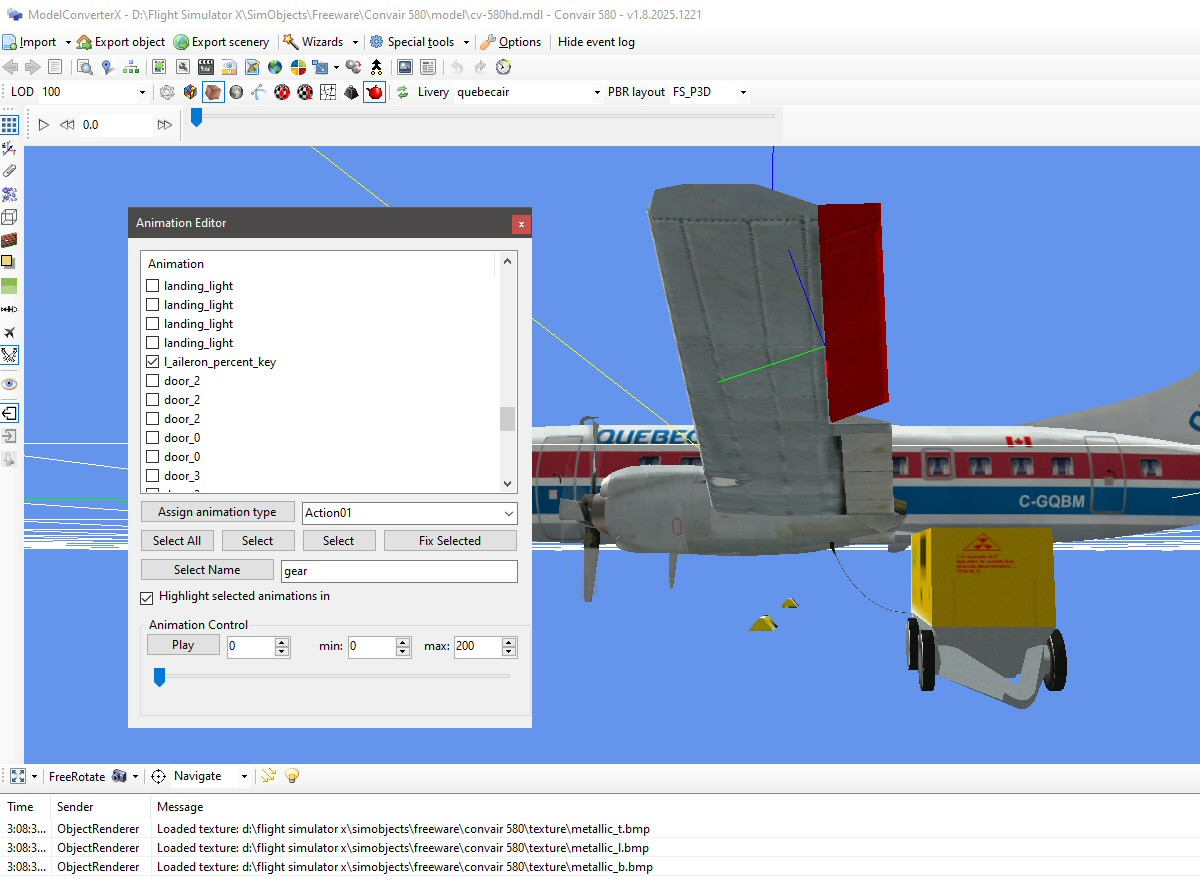Click the black-white checkered ball icon
Viewport: 1200px width, 879px height.
click(x=305, y=92)
